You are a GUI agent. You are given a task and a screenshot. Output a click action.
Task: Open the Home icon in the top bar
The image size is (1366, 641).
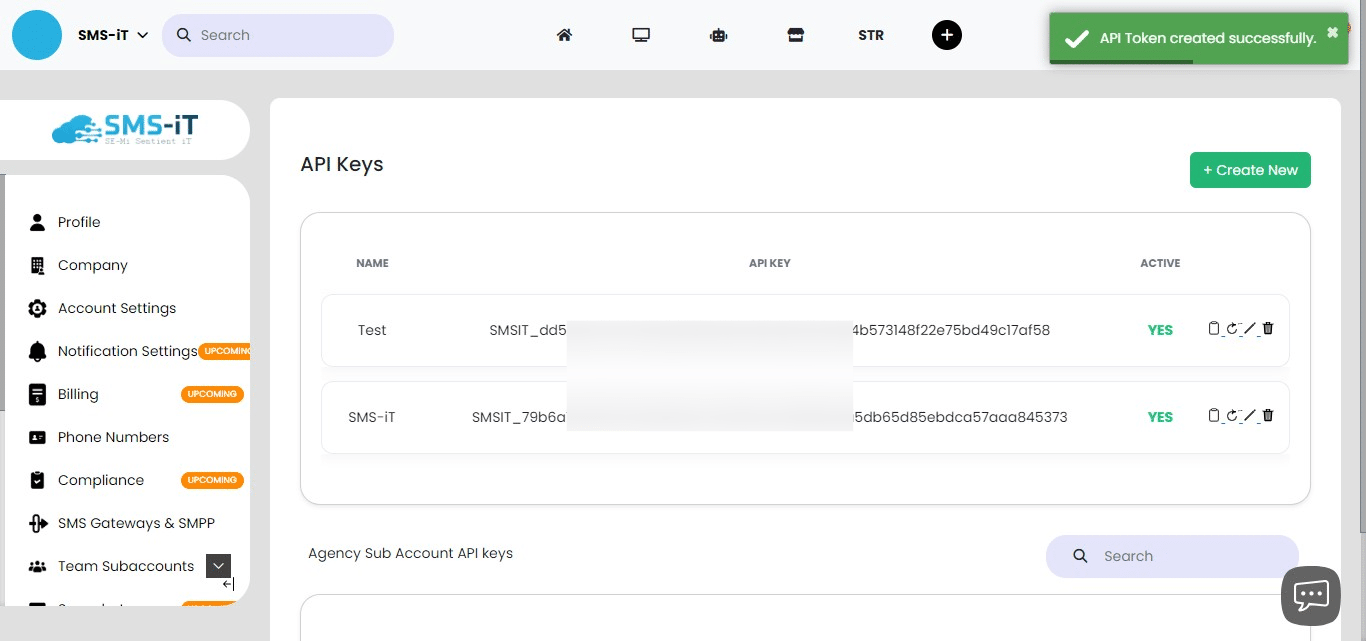(564, 34)
